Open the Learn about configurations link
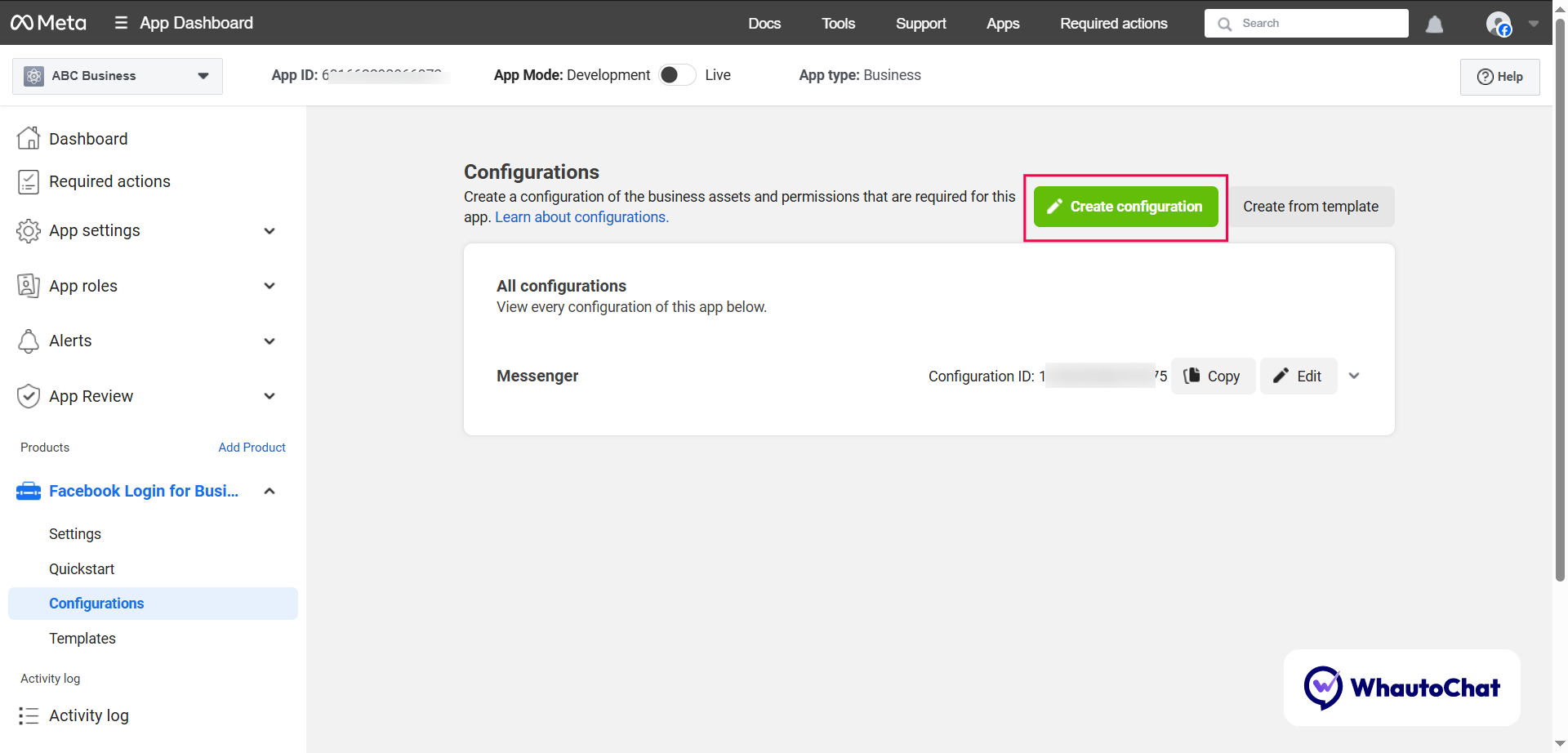Viewport: 1568px width, 753px height. coord(581,217)
